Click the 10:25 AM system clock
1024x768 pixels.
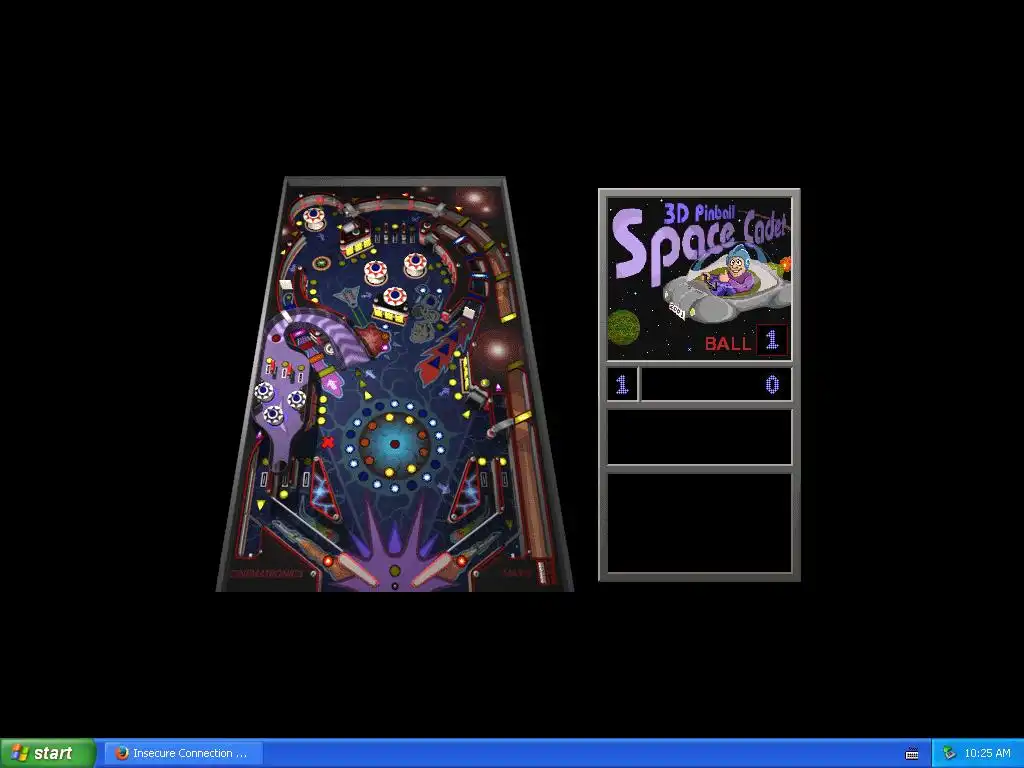[987, 754]
